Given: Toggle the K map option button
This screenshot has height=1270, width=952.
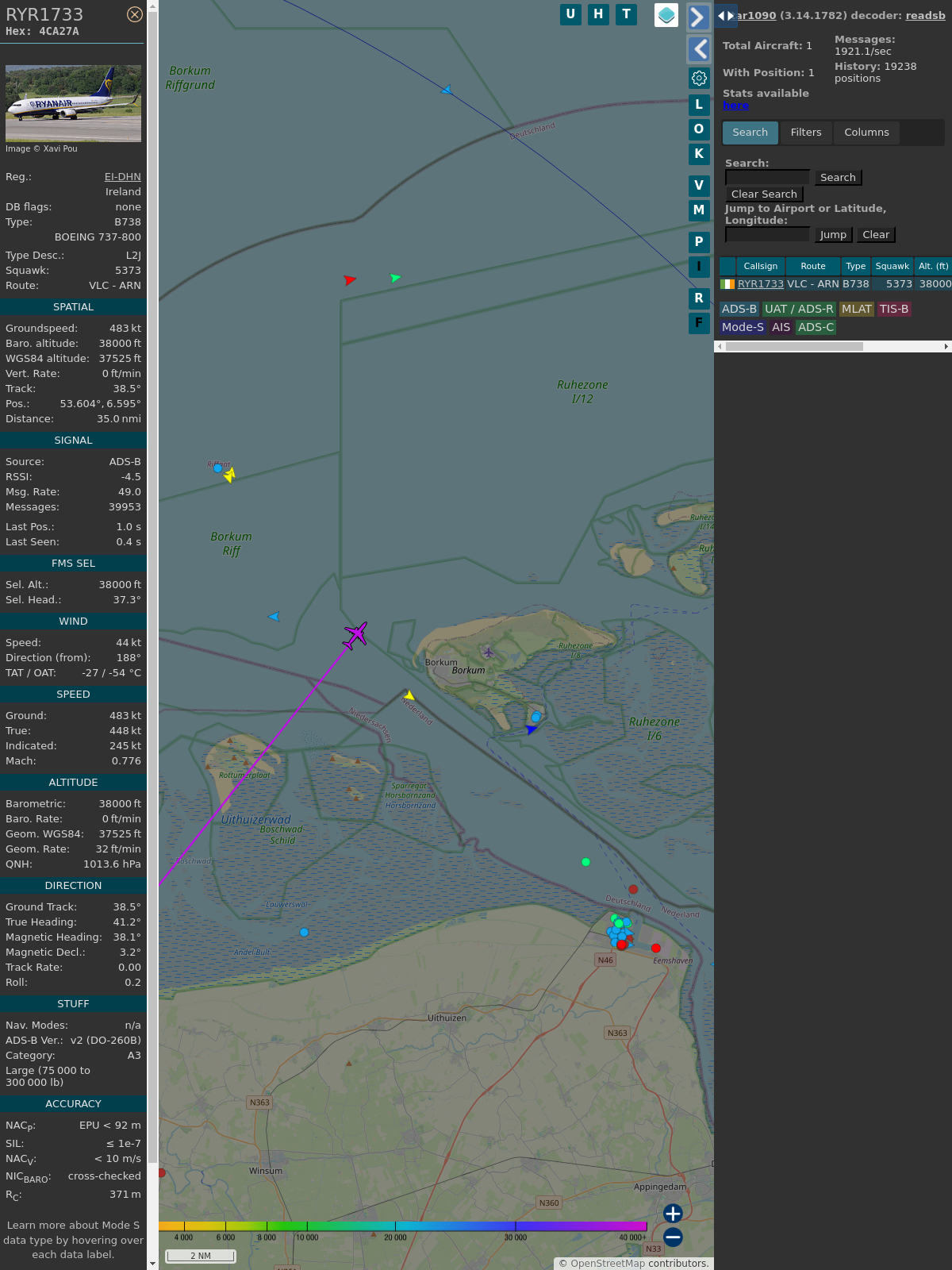Looking at the screenshot, I should click(699, 154).
